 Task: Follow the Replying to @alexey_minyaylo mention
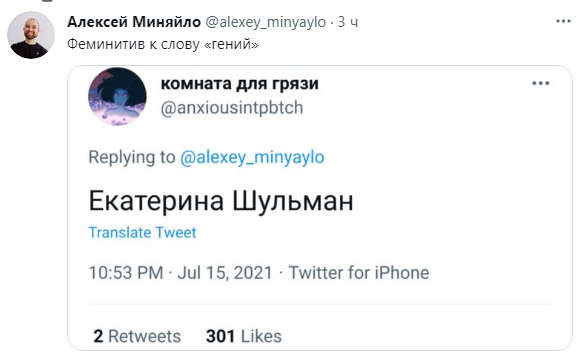point(252,157)
